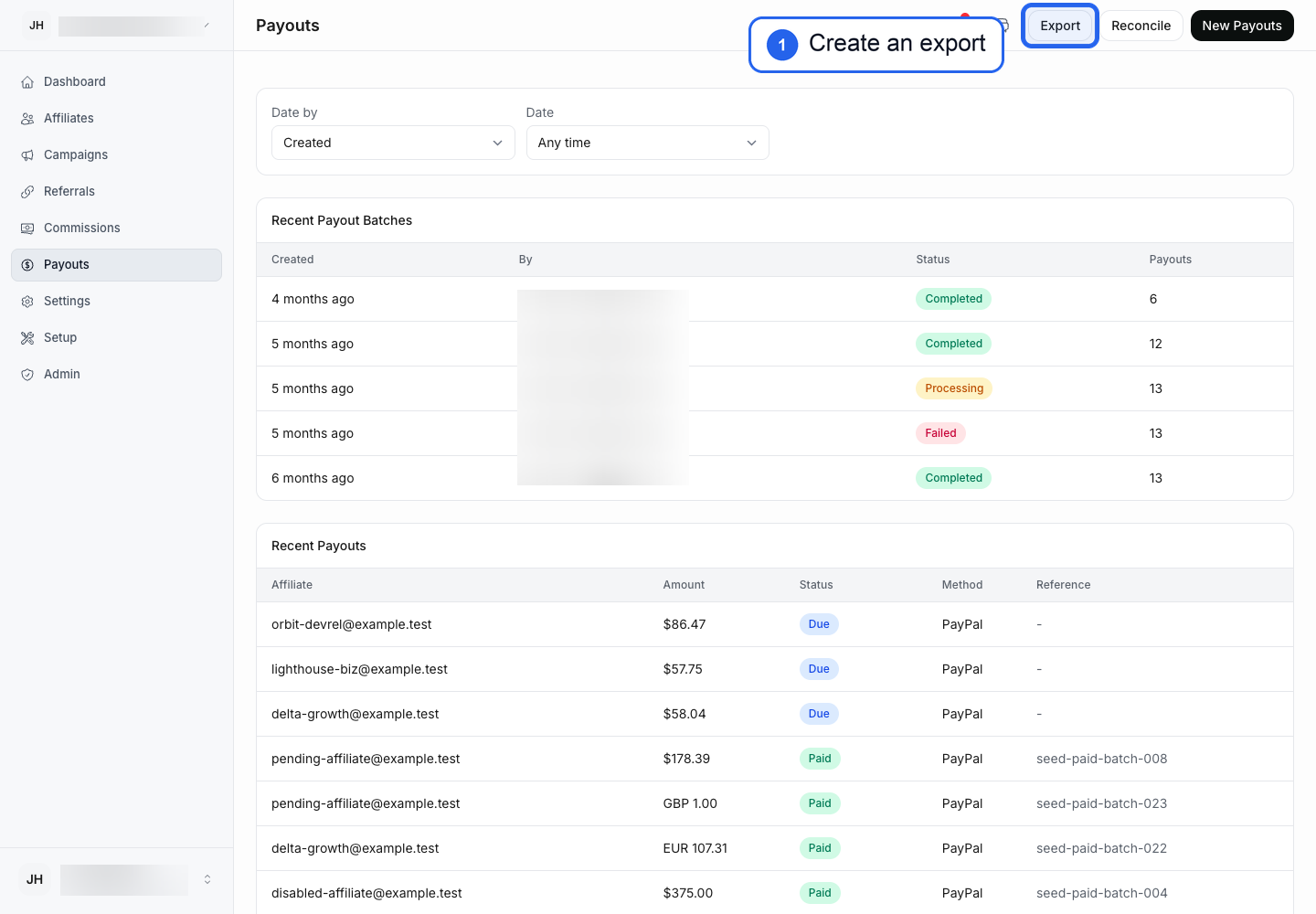Click the GBP 1.00 amount

click(x=690, y=803)
